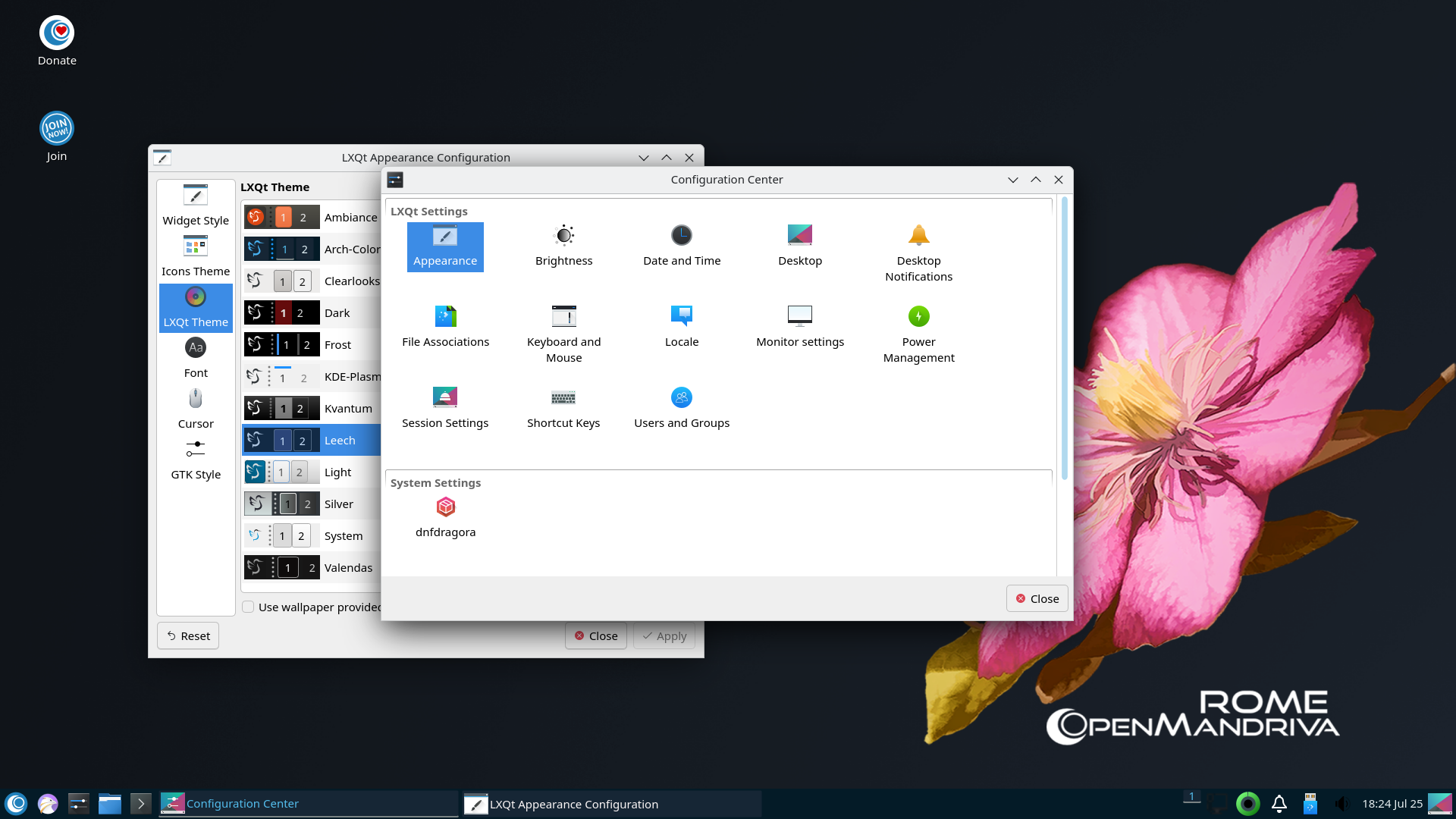Select the Valendas theme
The image size is (1456, 819).
(x=312, y=567)
